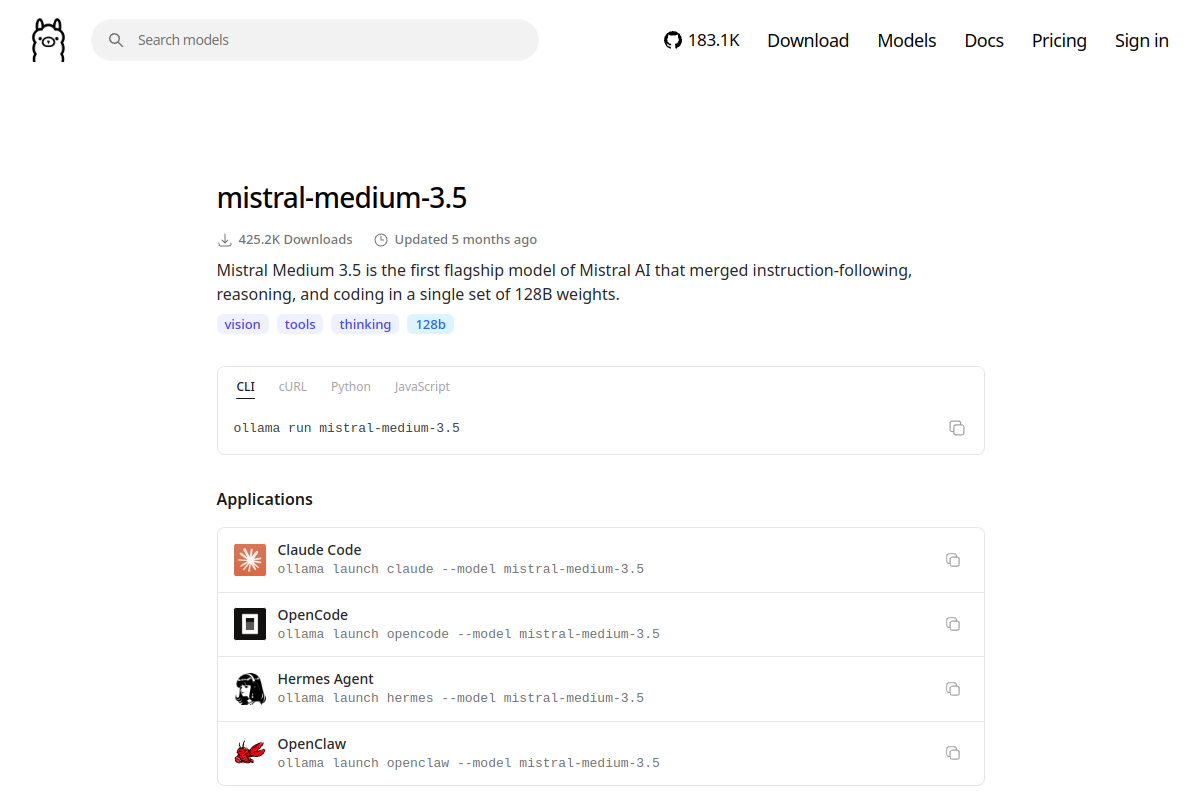Open the GitHub icon link
1200x800 pixels.
coord(673,40)
